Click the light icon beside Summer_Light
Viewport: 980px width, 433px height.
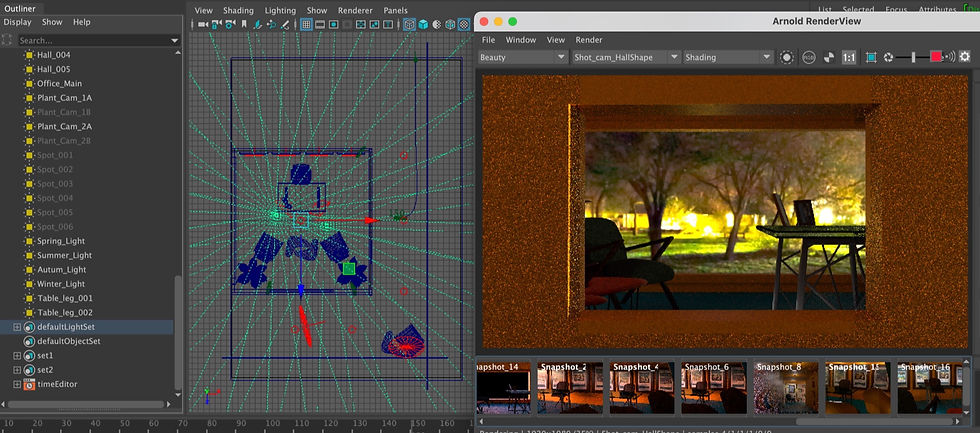(x=29, y=255)
